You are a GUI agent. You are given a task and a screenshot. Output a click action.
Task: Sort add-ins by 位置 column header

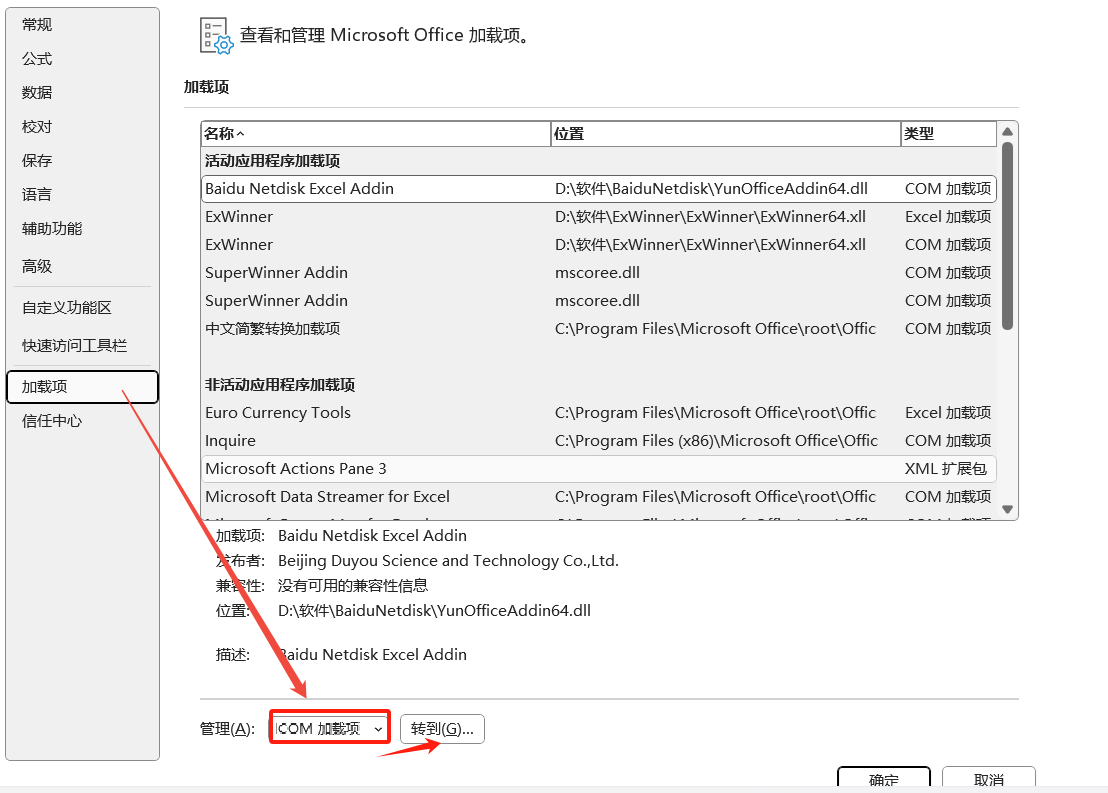coord(726,134)
